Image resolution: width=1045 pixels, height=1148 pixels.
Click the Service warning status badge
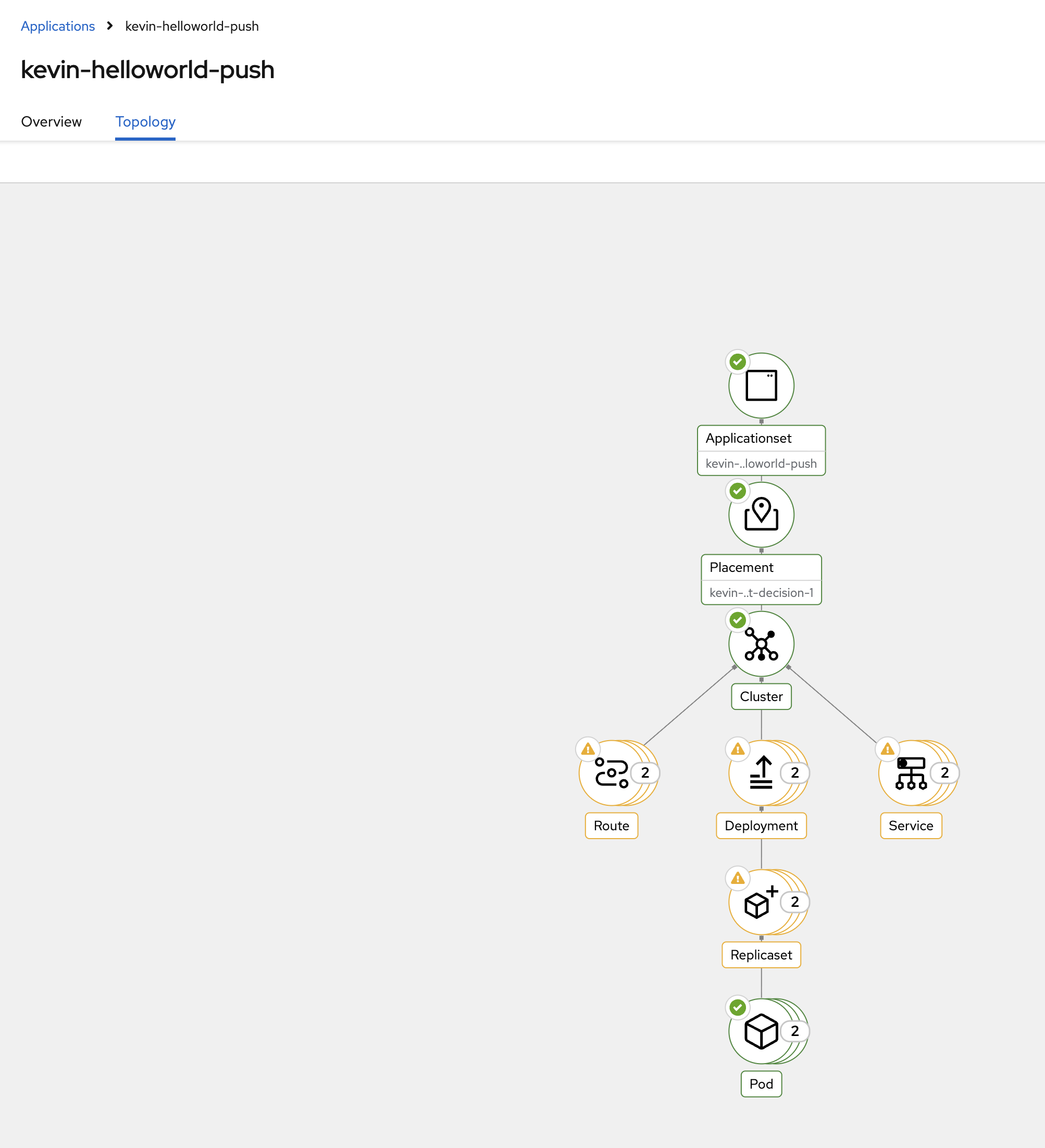point(887,749)
